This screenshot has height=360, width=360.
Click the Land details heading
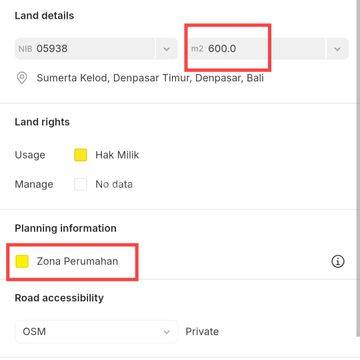[x=44, y=16]
